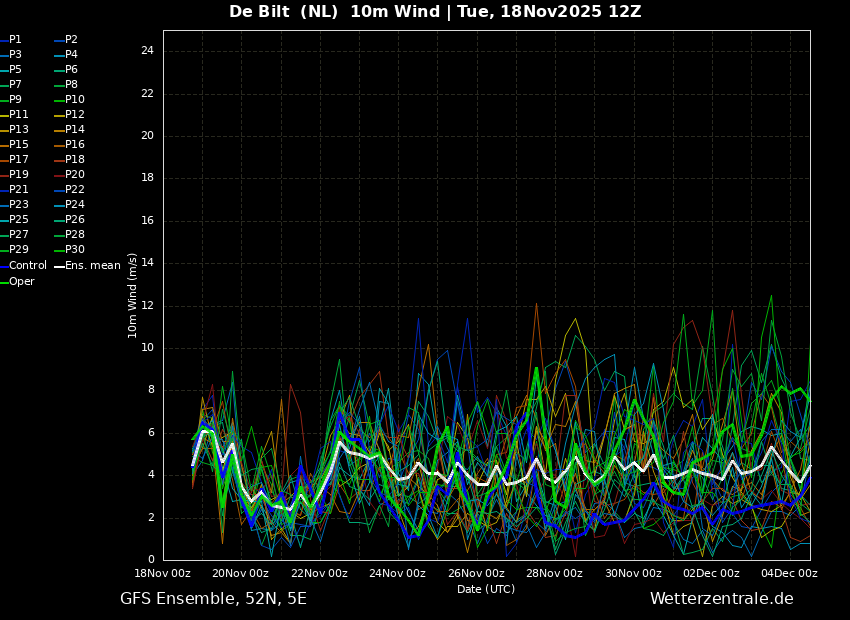Click the 10m Wind (m/s) axis title

coord(132,296)
